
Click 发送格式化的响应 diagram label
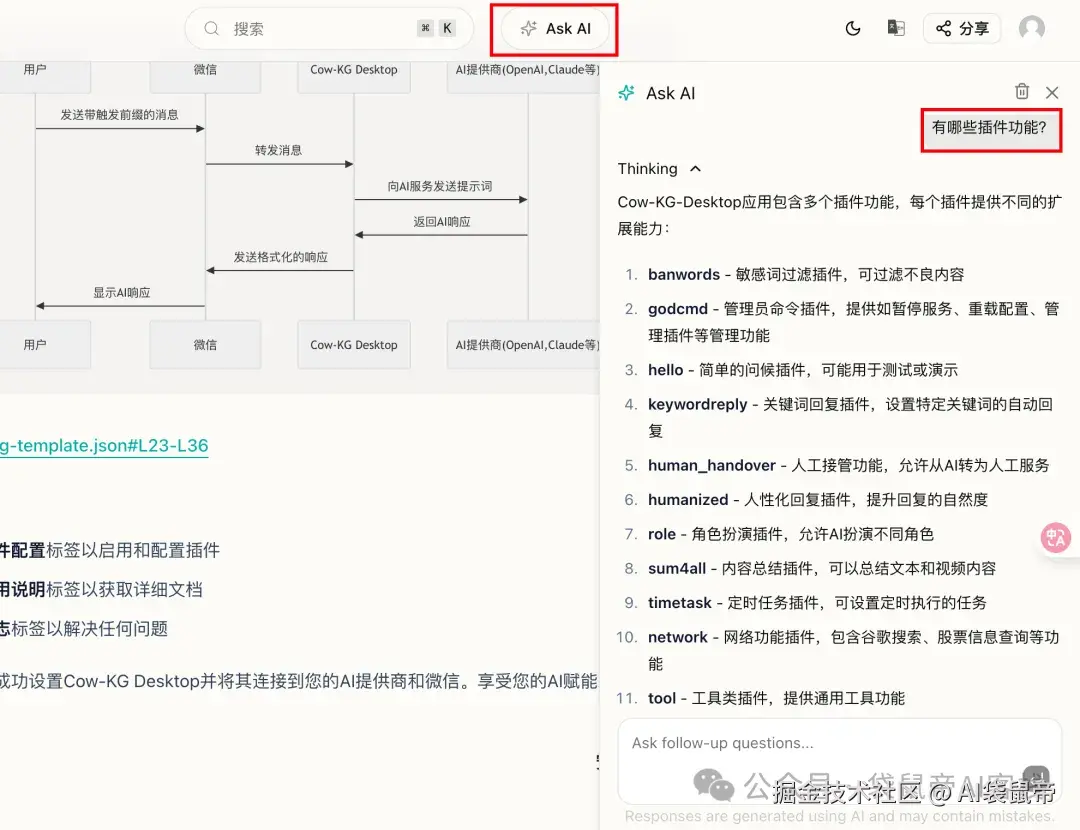click(280, 257)
